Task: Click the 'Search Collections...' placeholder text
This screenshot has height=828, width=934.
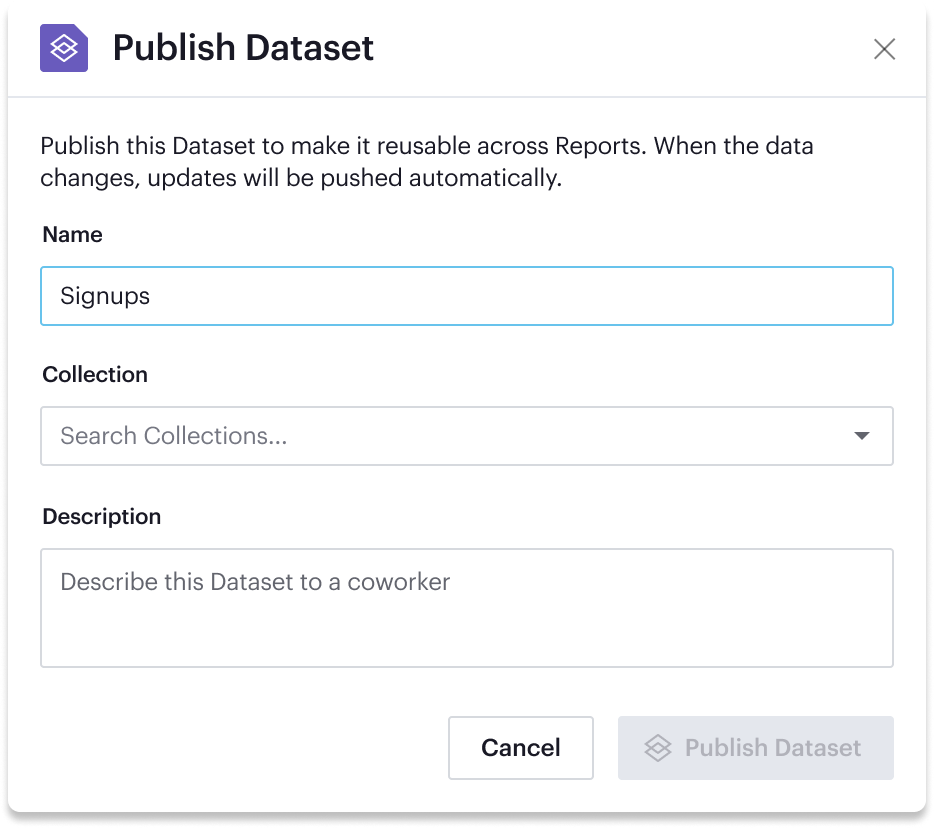Action: coord(174,436)
